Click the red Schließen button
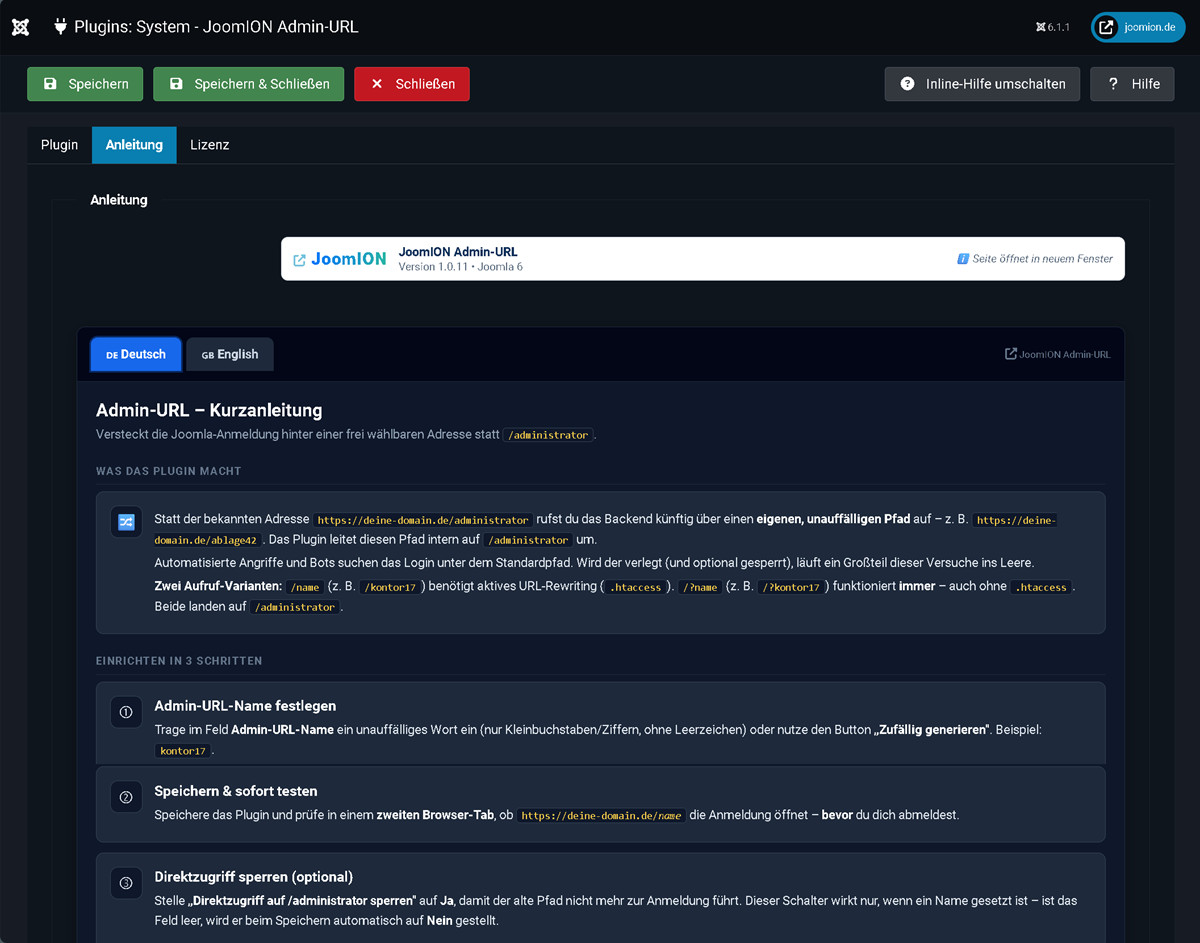This screenshot has width=1200, height=943. [x=412, y=84]
